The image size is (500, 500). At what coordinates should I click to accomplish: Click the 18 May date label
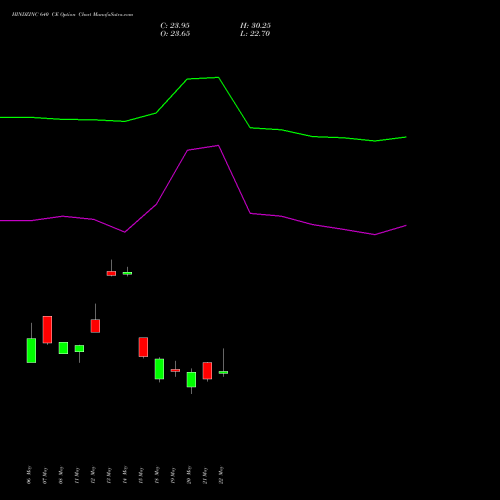pos(157,475)
